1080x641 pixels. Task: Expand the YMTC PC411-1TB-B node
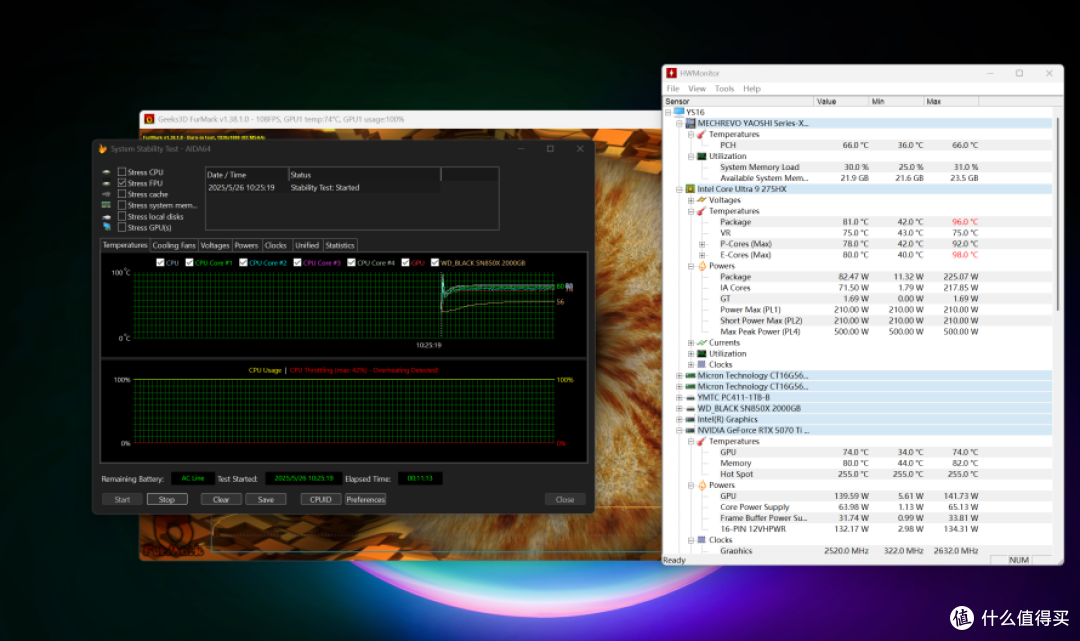point(679,398)
